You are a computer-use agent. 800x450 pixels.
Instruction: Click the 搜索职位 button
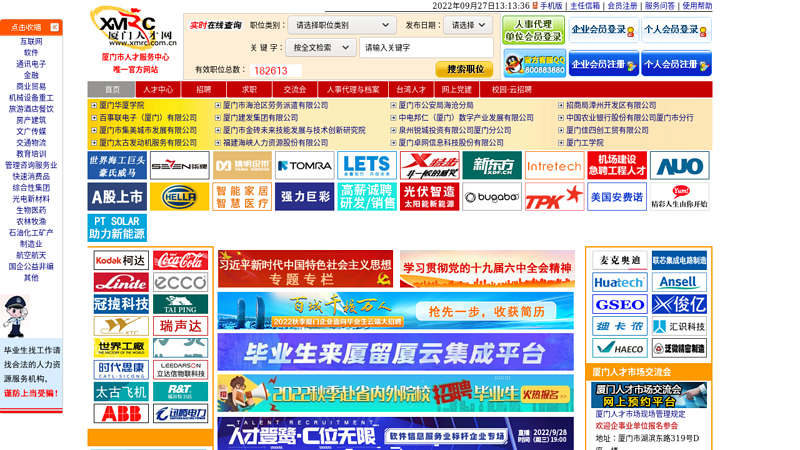[464, 69]
